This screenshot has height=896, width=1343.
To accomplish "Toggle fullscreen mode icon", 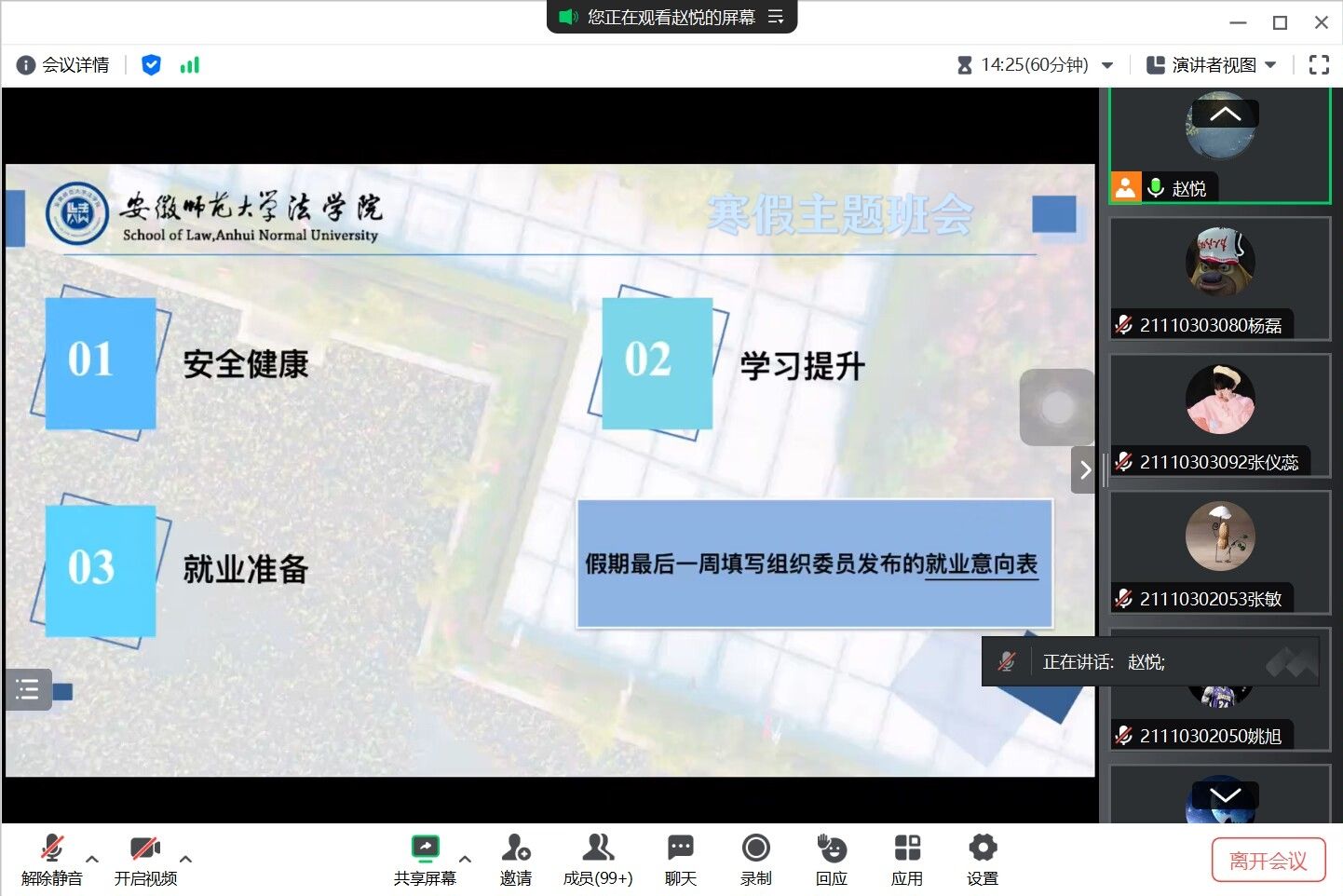I will [1319, 65].
